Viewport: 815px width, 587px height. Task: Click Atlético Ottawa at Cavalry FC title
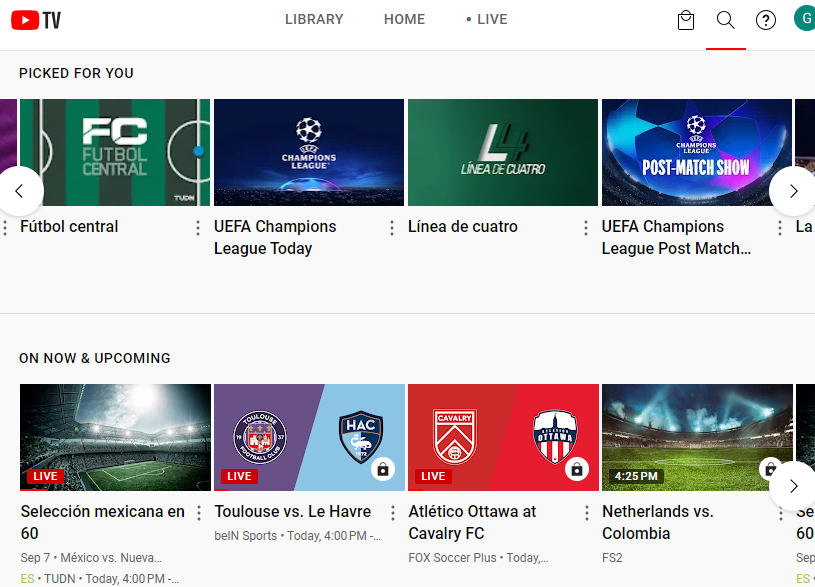472,523
